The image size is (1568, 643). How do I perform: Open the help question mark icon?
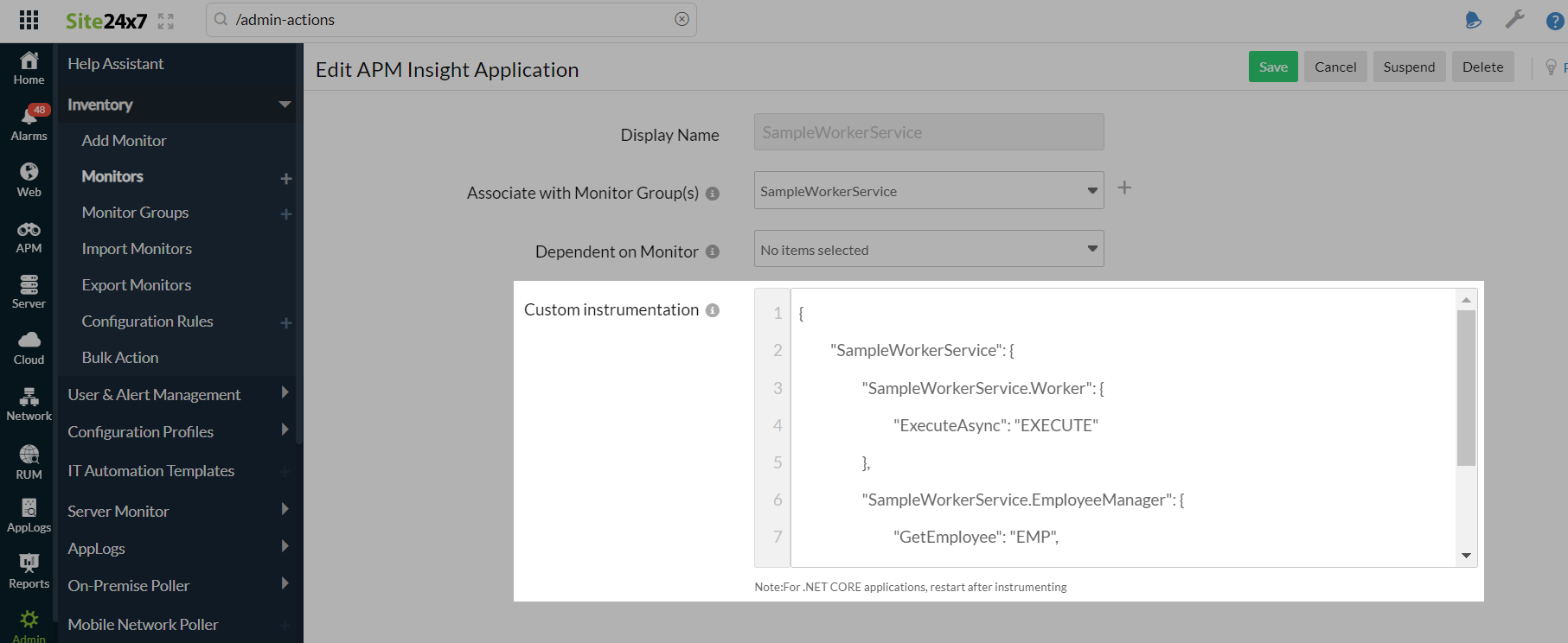pyautogui.click(x=1554, y=21)
